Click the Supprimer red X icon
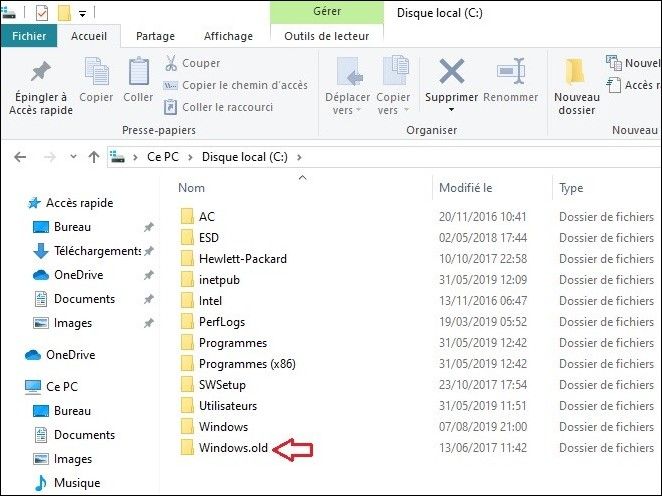The width and height of the screenshot is (662, 496). (x=452, y=71)
